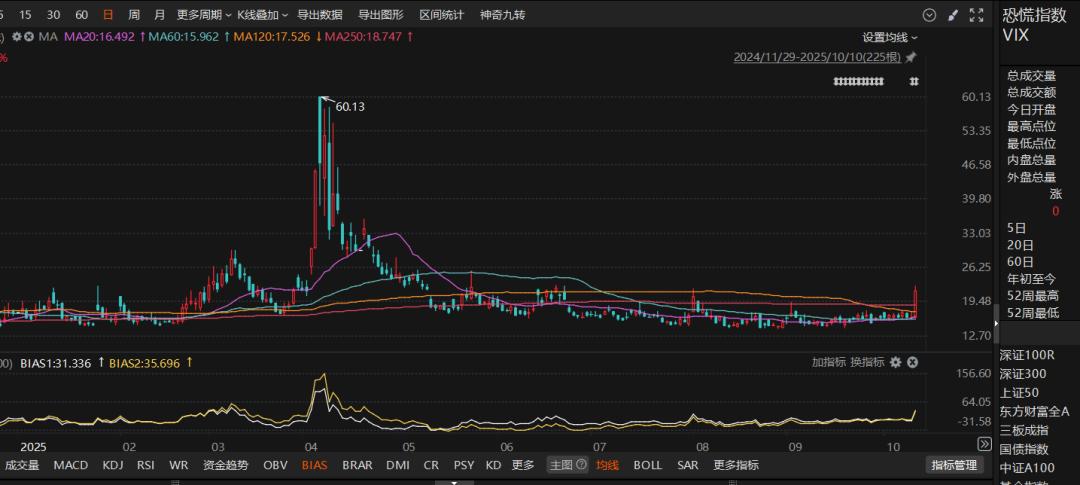Viewport: 1080px width, 485px height.
Task: Click 导出数据 export data button
Action: [x=320, y=14]
